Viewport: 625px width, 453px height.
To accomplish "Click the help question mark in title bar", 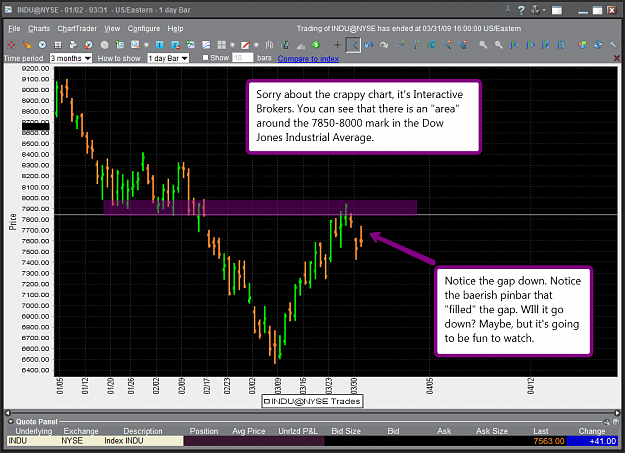I will (x=521, y=10).
